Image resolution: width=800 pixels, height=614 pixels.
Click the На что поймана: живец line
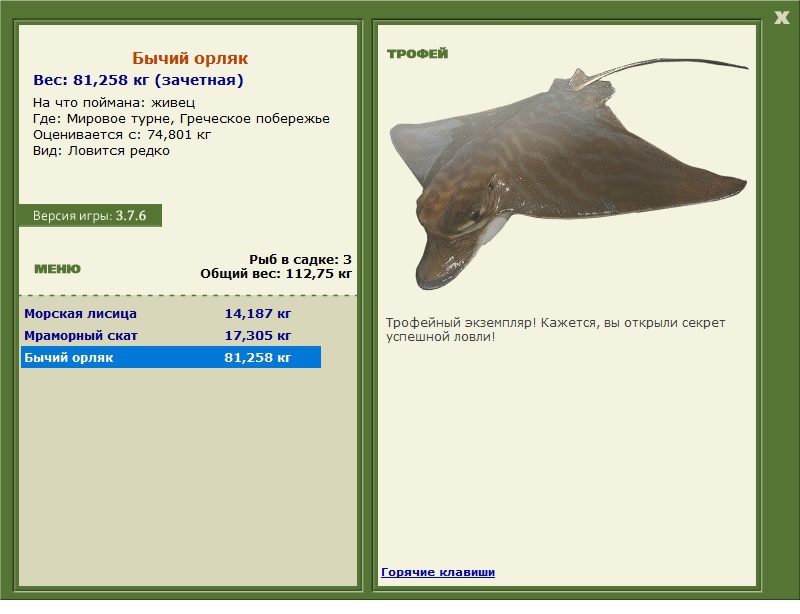[x=114, y=103]
